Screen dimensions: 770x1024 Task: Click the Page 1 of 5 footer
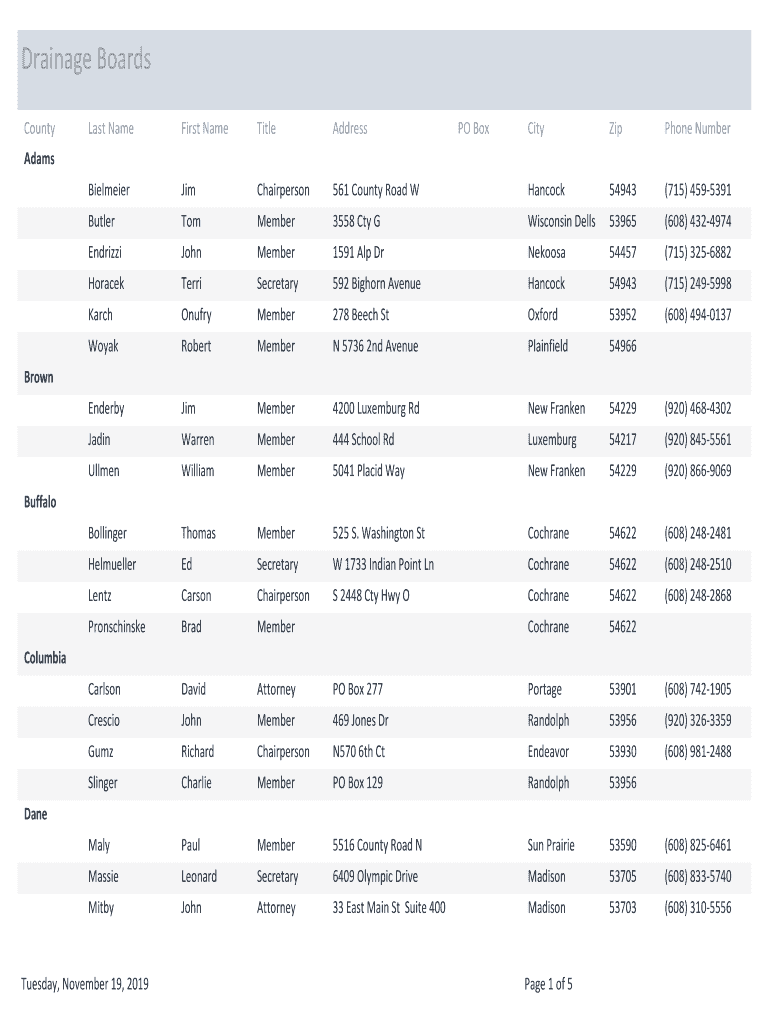pos(548,985)
